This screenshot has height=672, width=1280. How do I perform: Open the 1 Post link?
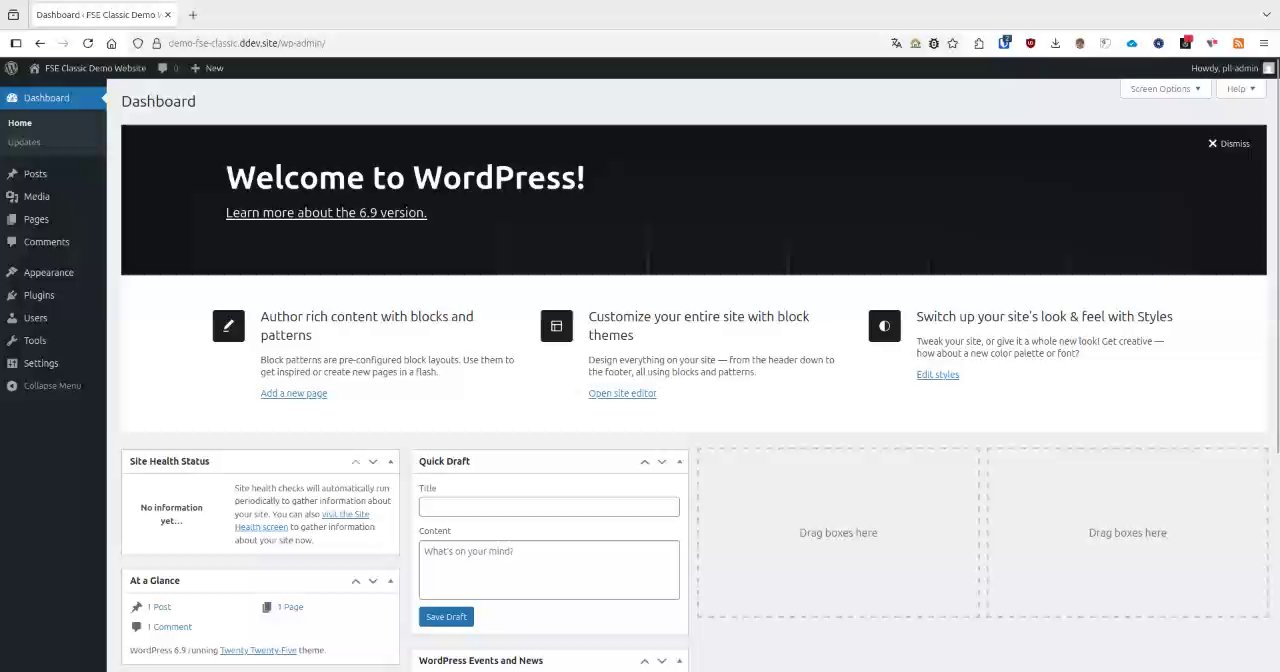click(159, 607)
